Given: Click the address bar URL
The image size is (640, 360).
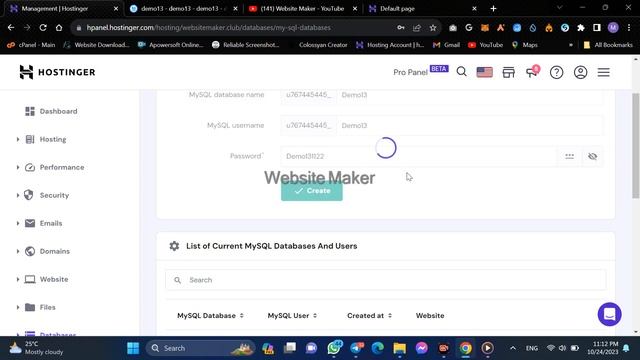Looking at the screenshot, I should tap(208, 28).
